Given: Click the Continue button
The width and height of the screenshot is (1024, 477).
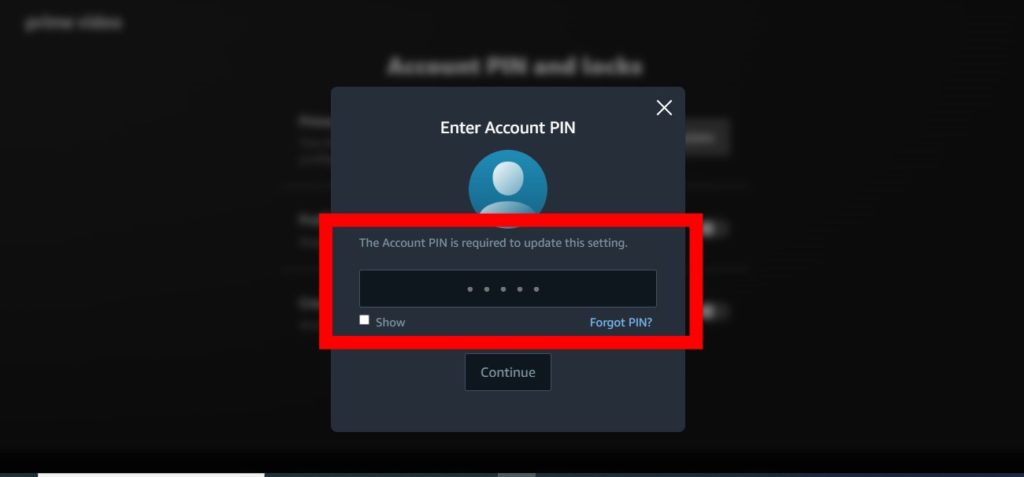Looking at the screenshot, I should point(508,372).
